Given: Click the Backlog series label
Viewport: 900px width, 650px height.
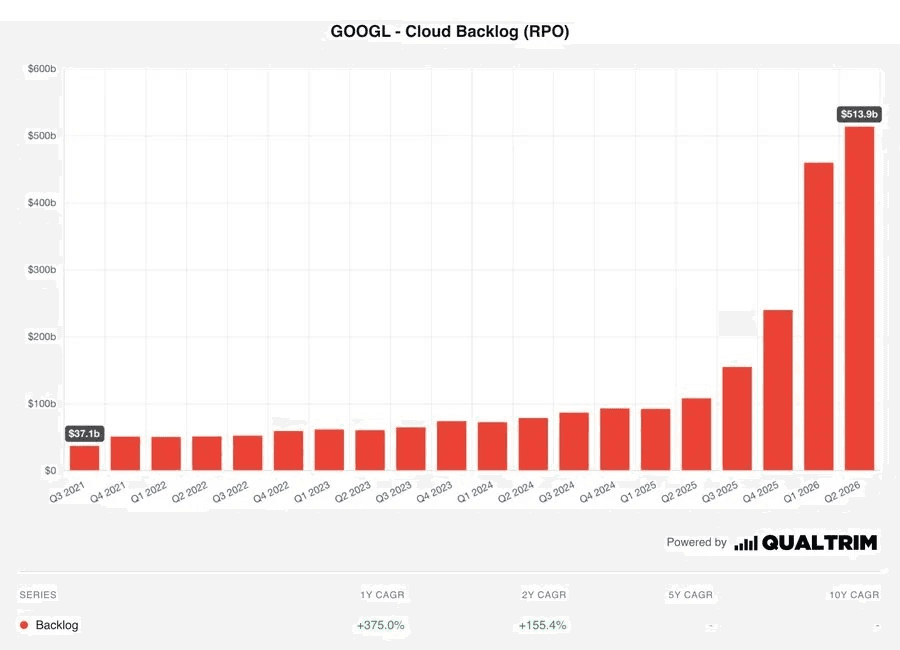Looking at the screenshot, I should pyautogui.click(x=57, y=625).
